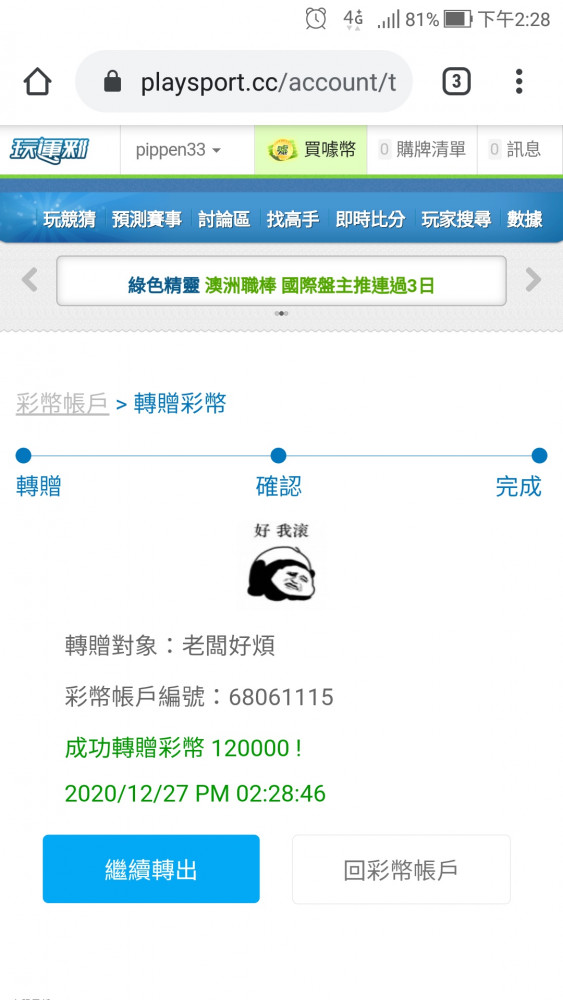Open the 購牌清單 purchase list

point(422,151)
